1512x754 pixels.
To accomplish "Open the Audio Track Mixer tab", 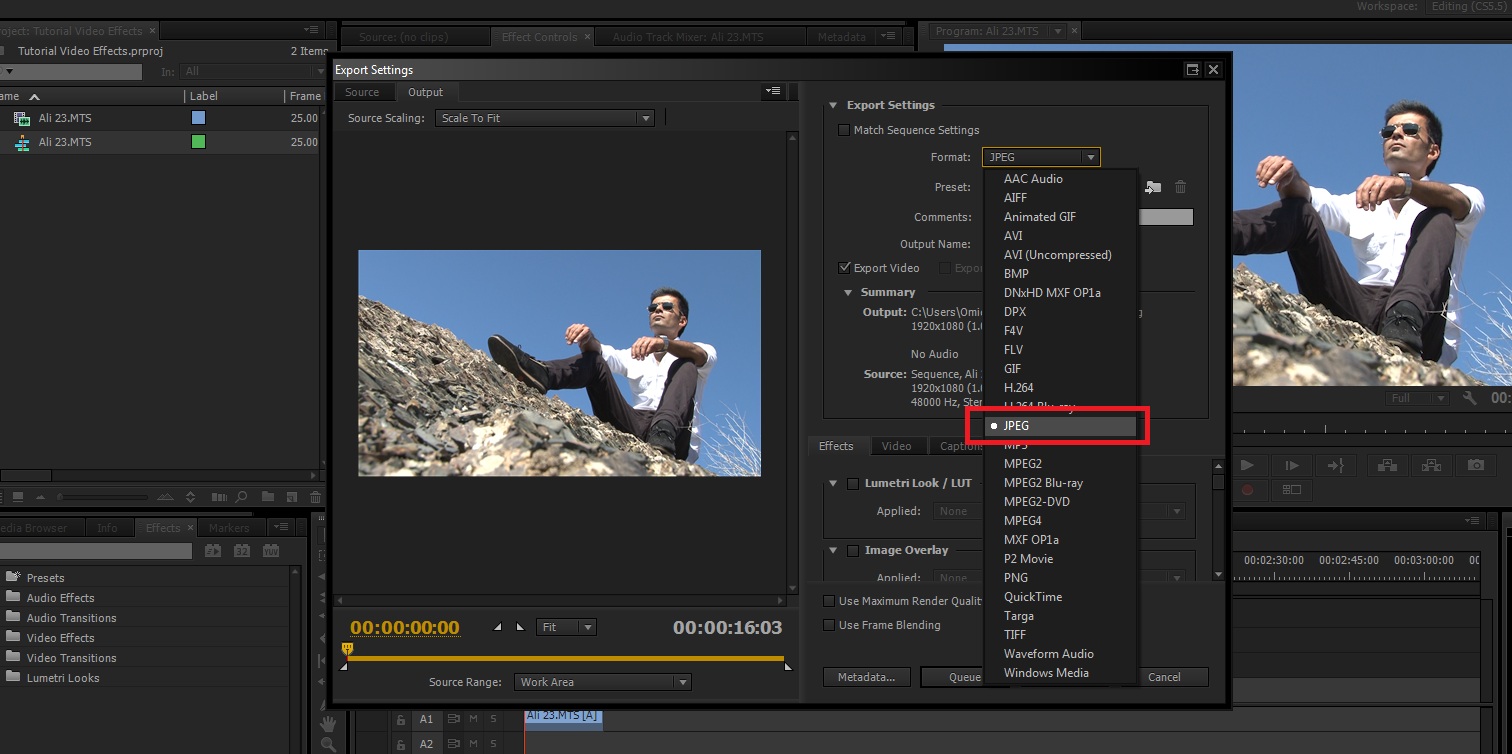I will click(688, 37).
